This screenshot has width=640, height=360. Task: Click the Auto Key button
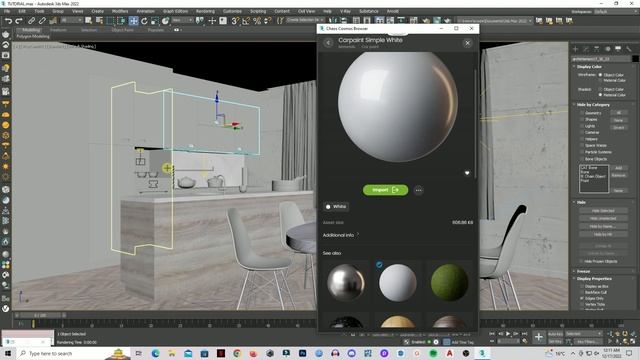[556, 334]
